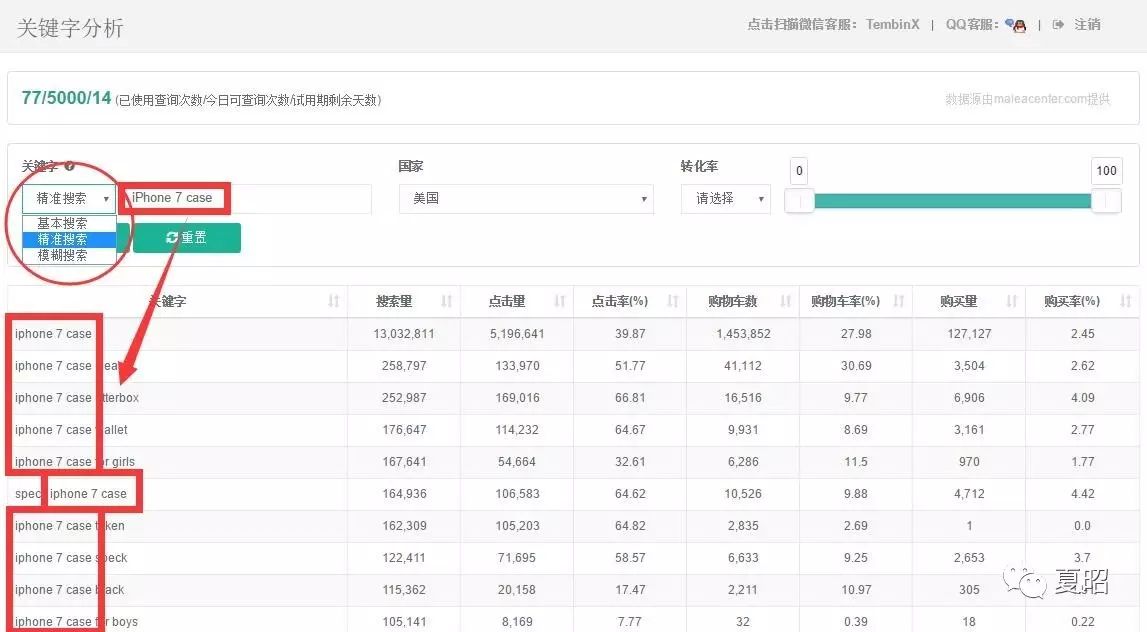The image size is (1147, 632).
Task: Select the search volume cell 176,647
Action: [x=404, y=430]
